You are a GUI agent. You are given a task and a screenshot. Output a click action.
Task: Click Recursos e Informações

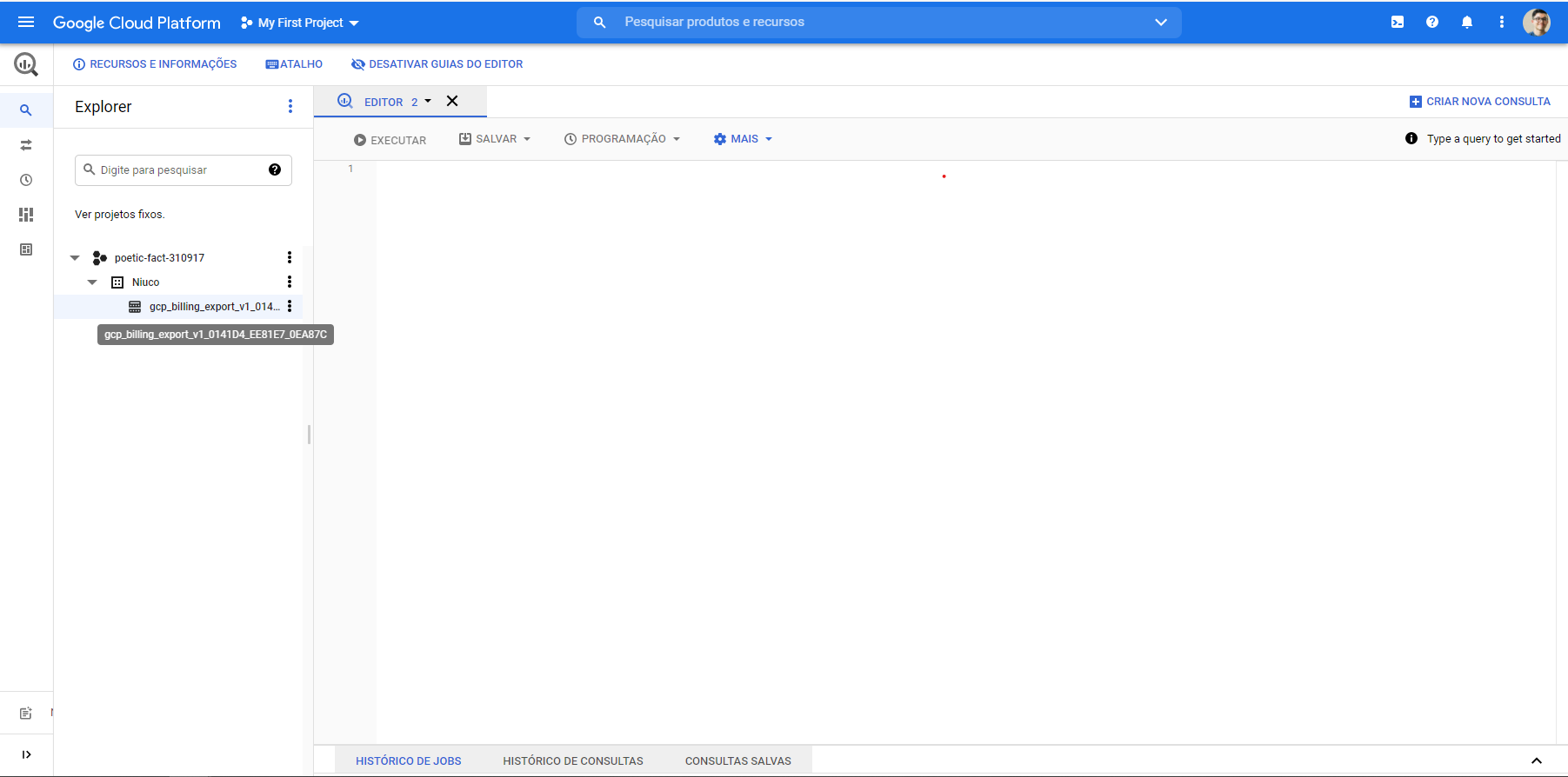pos(155,64)
